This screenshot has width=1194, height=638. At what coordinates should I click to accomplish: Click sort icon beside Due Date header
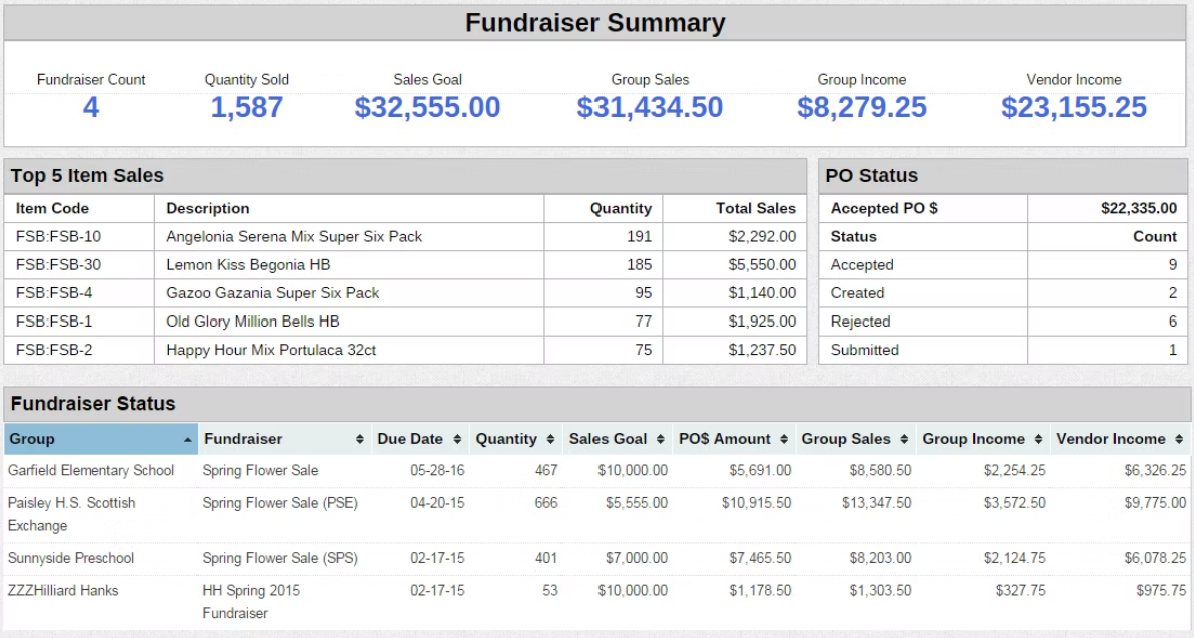tap(457, 440)
